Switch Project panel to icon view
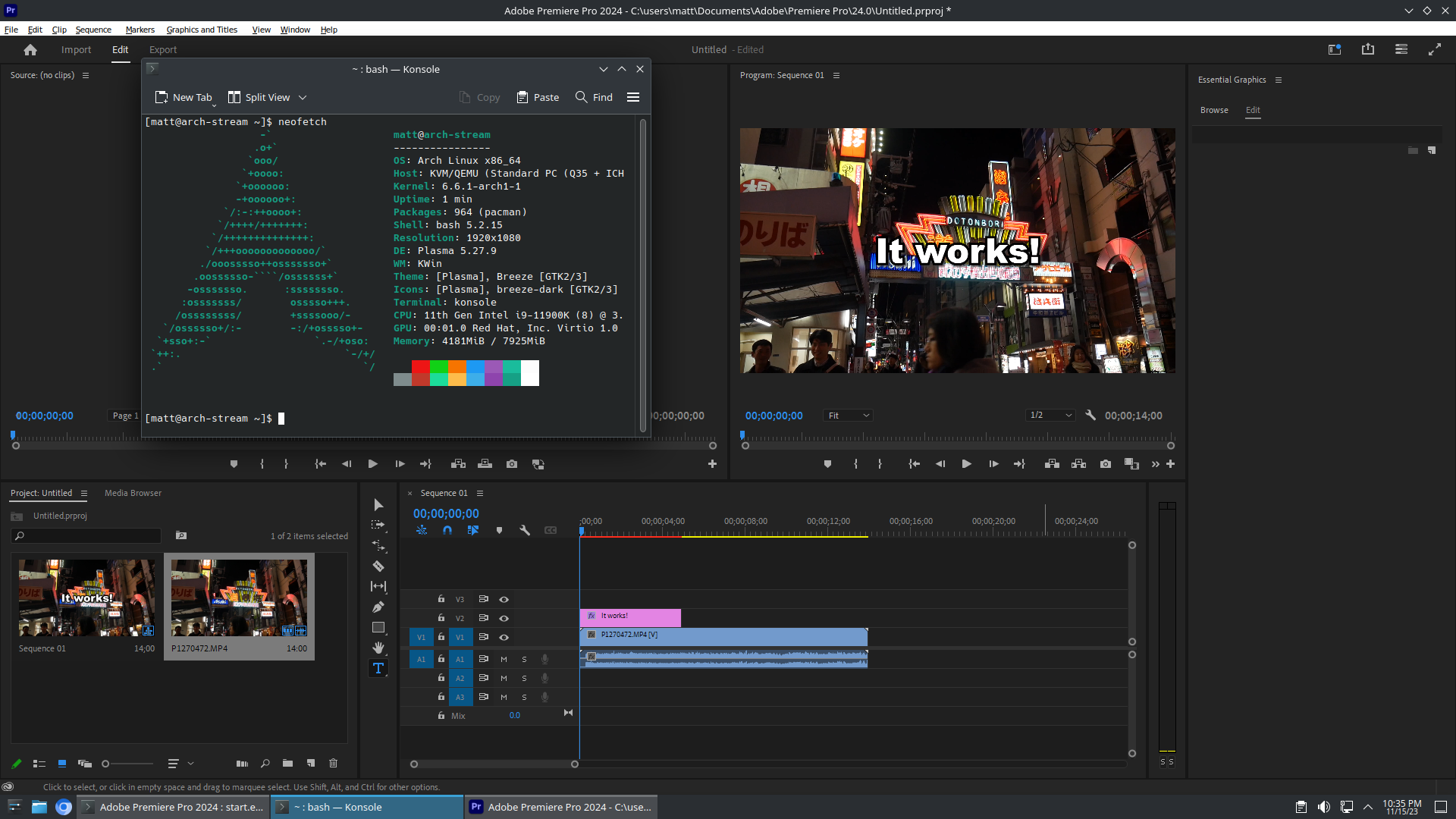This screenshot has width=1456, height=819. tap(62, 764)
